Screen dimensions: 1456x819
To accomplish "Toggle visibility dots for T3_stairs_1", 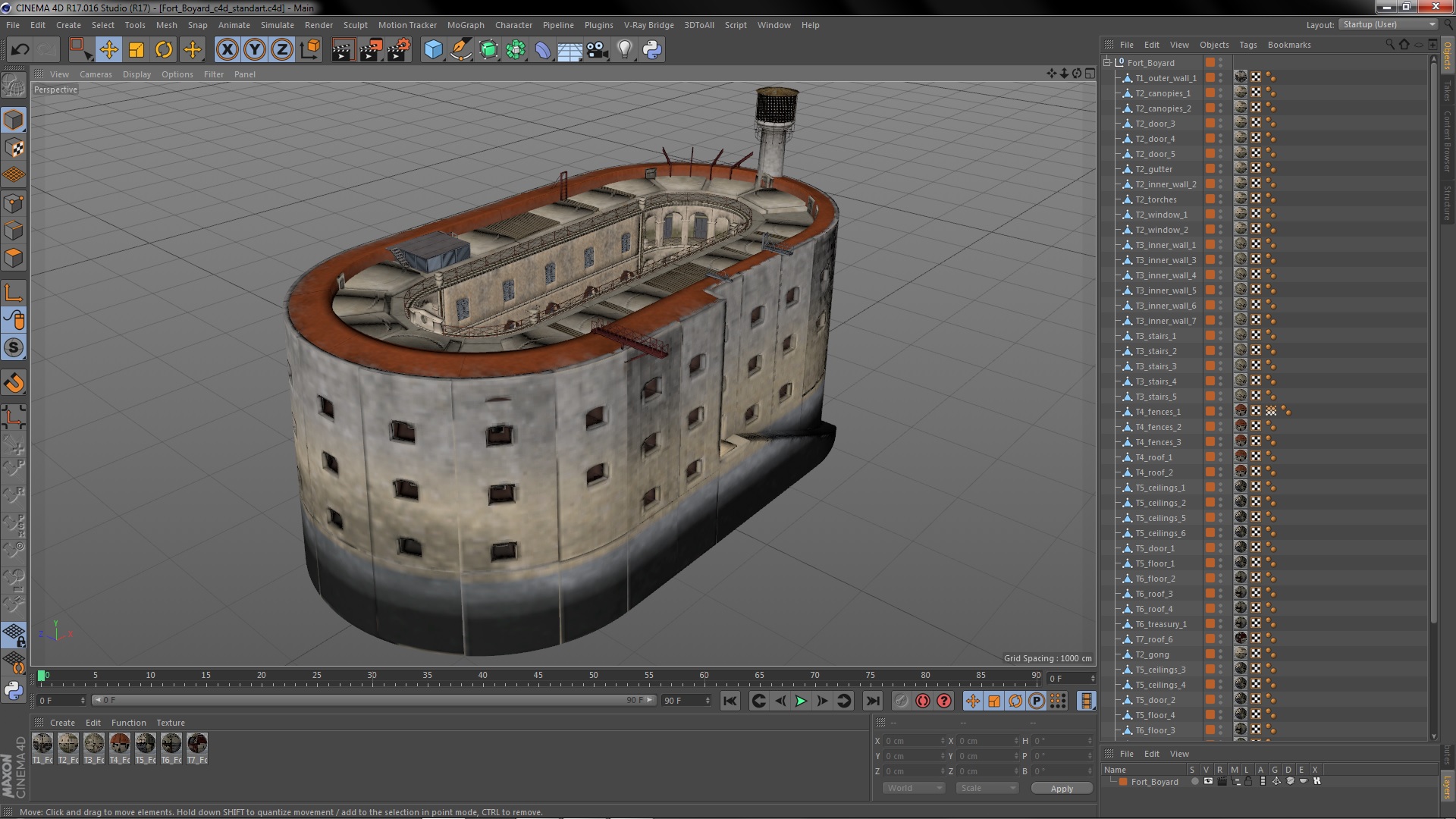I will (x=1220, y=336).
